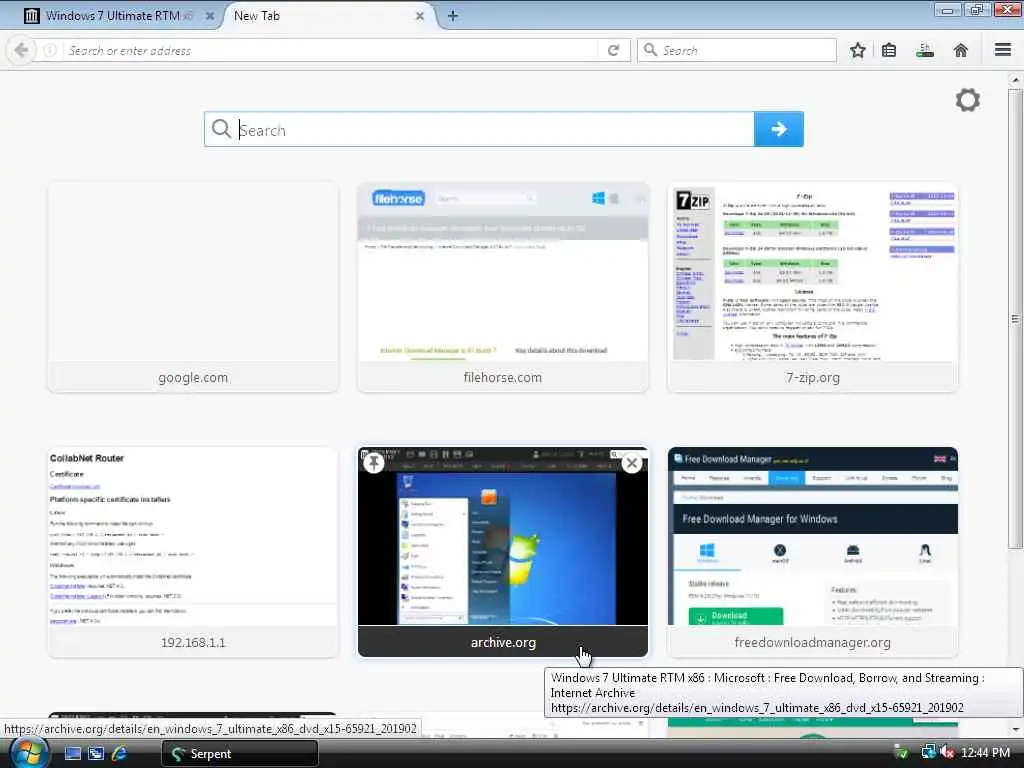Open new tab page settings gear
This screenshot has height=768, width=1024.
(967, 100)
